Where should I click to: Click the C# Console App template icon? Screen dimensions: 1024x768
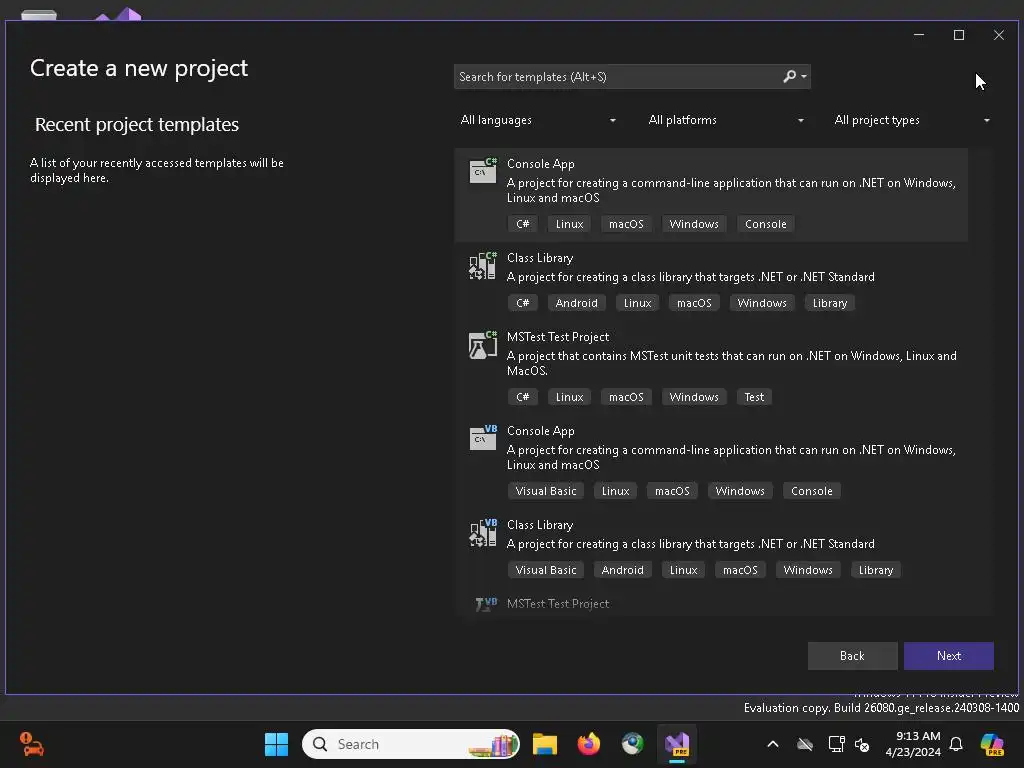tap(483, 170)
